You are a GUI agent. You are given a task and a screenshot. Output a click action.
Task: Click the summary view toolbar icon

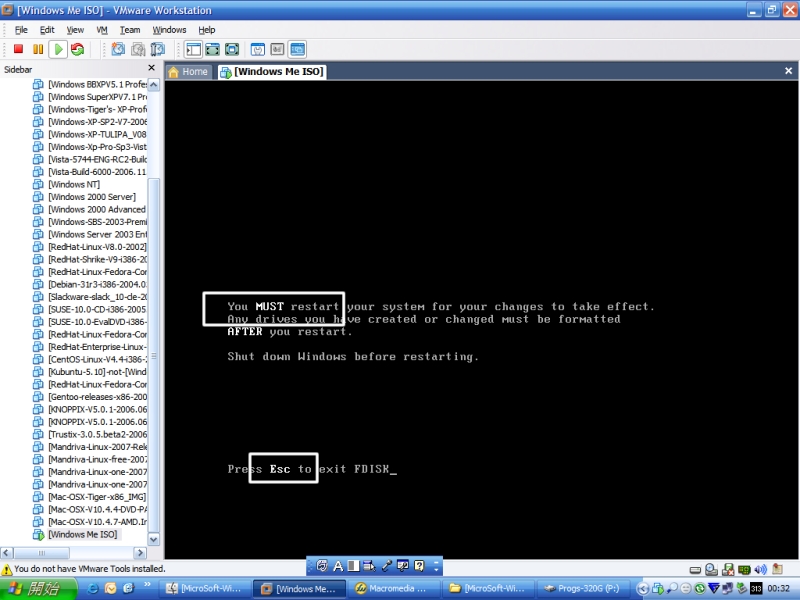pyautogui.click(x=258, y=49)
